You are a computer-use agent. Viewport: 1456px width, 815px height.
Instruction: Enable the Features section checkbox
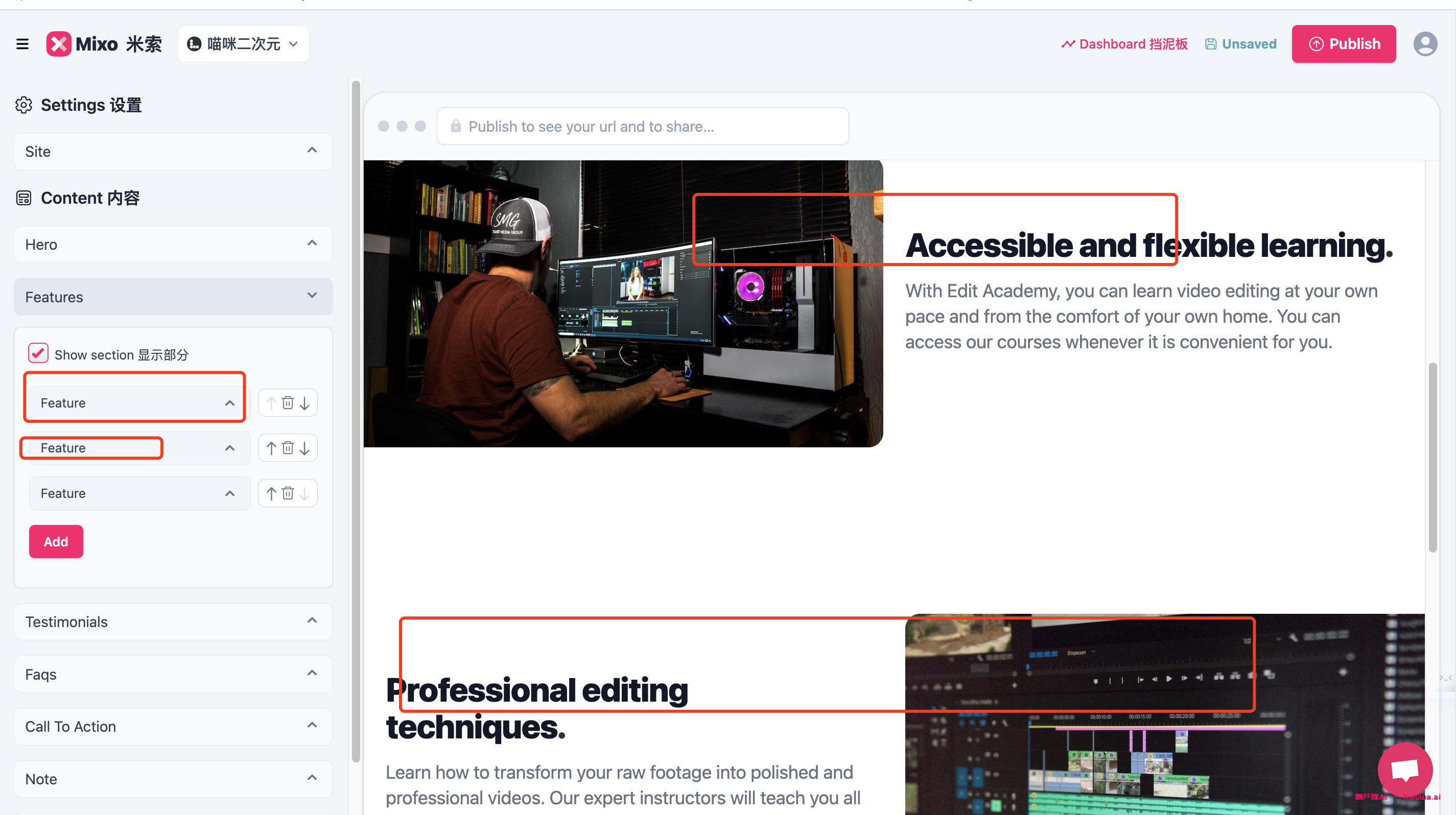pyautogui.click(x=37, y=354)
